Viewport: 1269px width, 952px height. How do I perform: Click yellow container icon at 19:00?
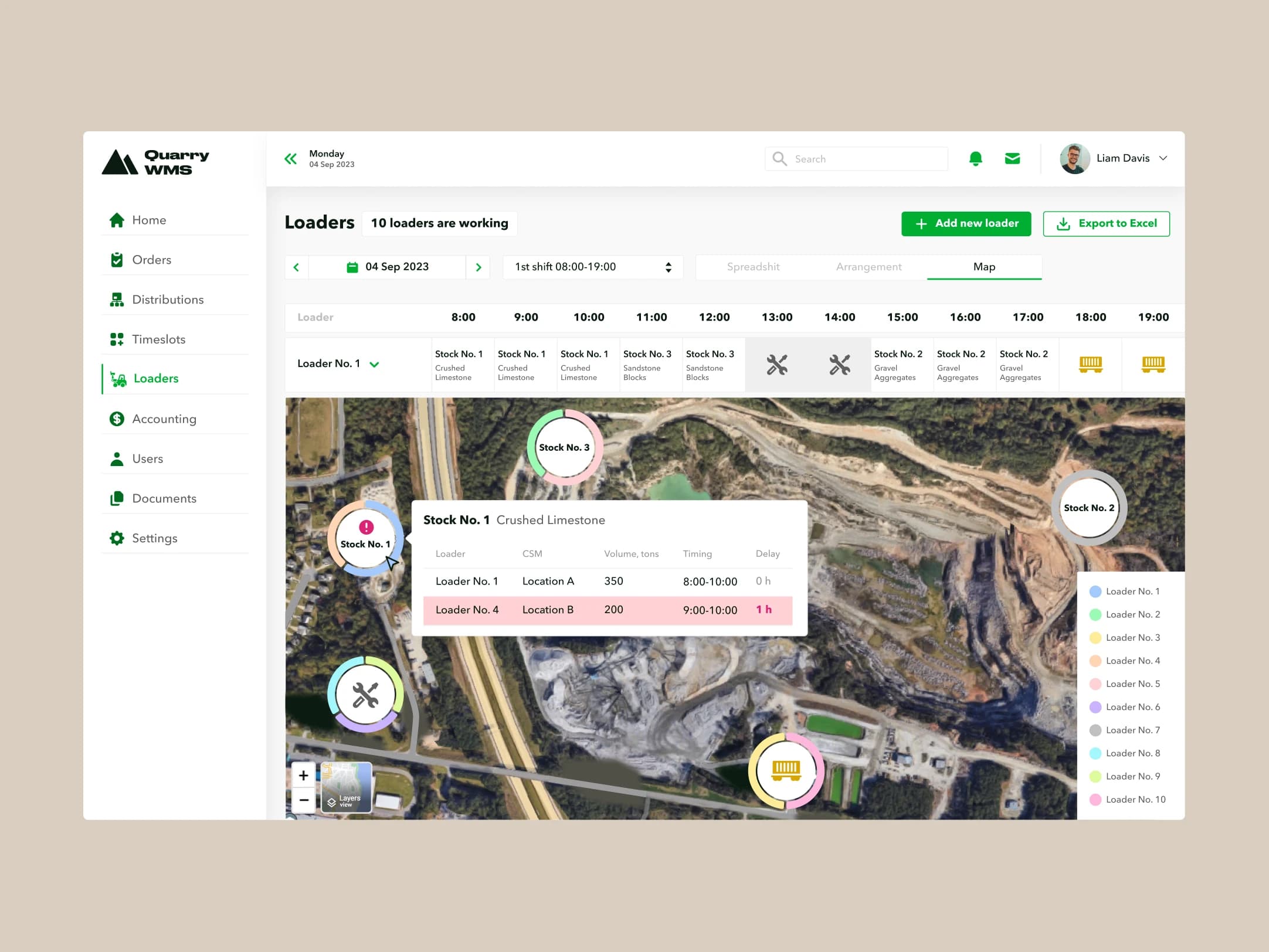pyautogui.click(x=1153, y=365)
